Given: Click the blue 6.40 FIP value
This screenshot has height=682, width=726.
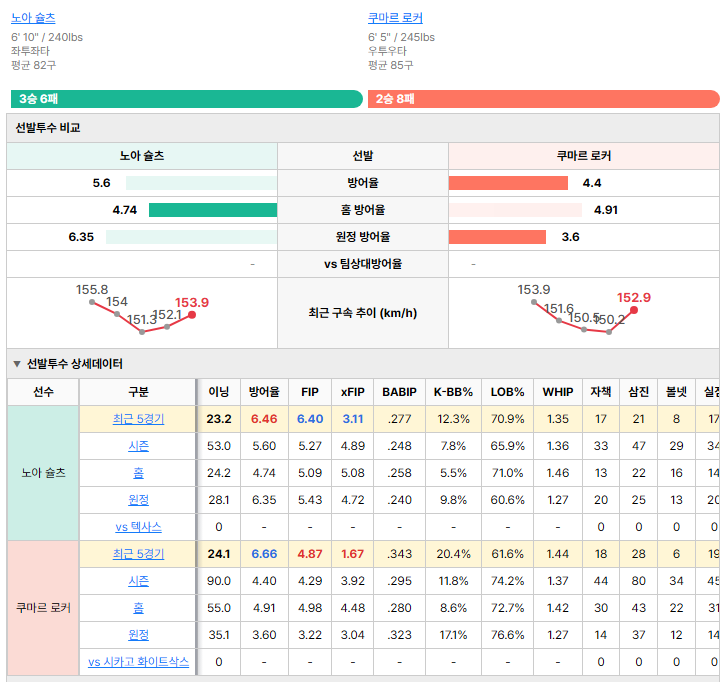Looking at the screenshot, I should (x=310, y=419).
